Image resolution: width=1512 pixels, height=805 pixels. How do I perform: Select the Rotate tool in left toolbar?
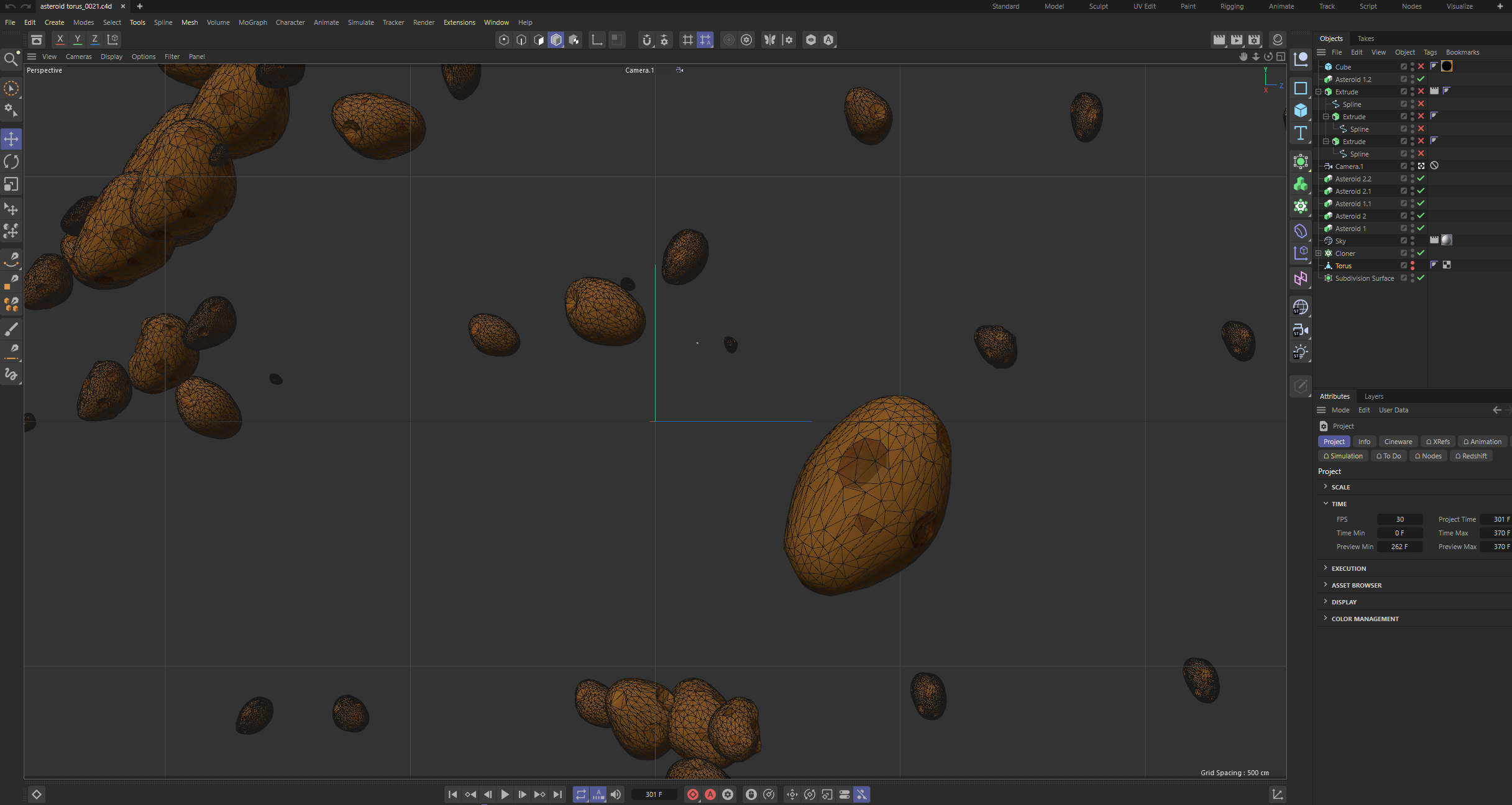(11, 161)
